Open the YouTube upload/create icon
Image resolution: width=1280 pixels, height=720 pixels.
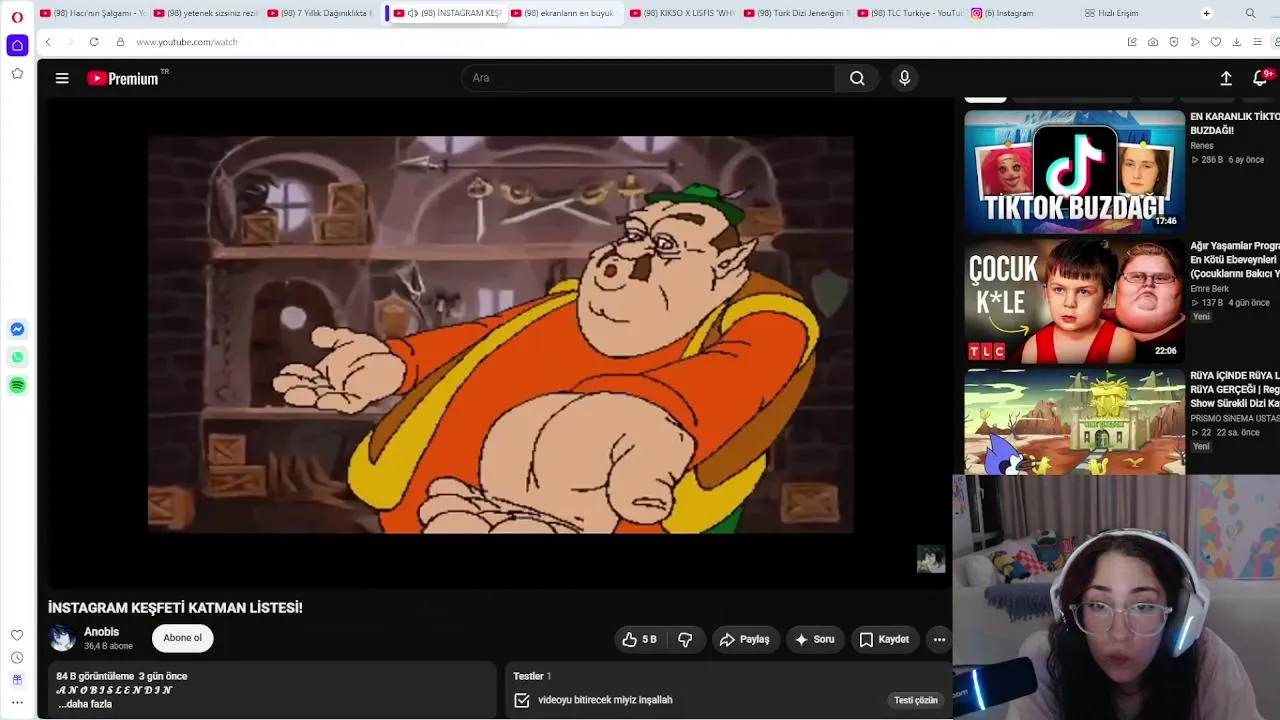tap(1226, 78)
